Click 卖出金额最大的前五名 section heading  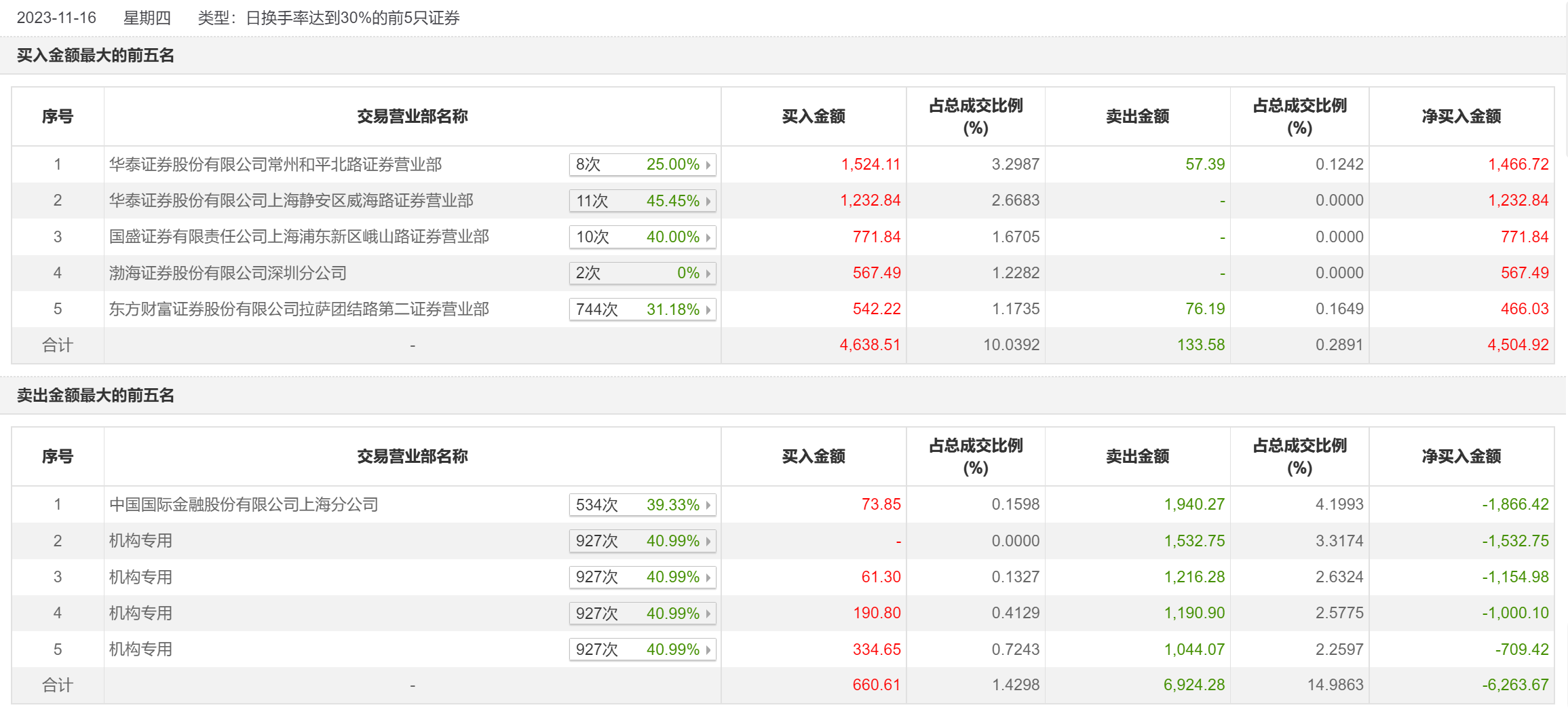(96, 396)
